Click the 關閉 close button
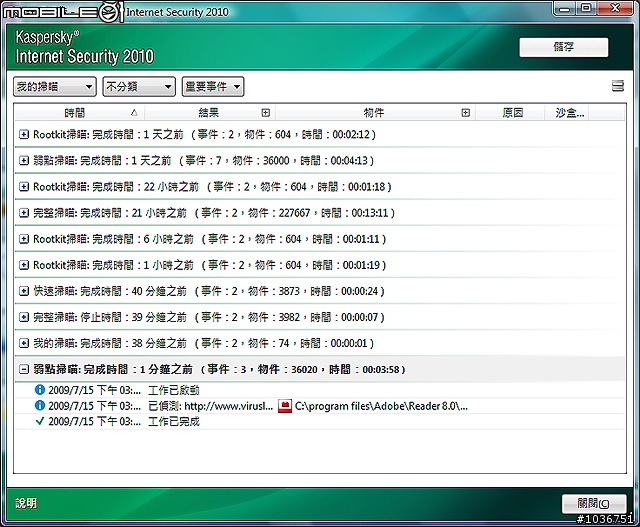 [594, 503]
